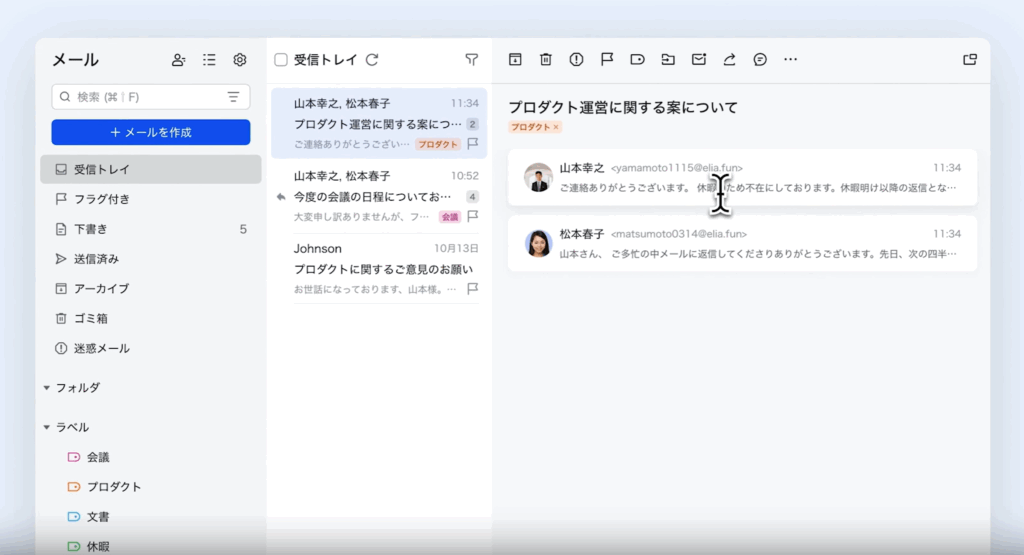Collapse the フォルダ section
The width and height of the screenshot is (1024, 555).
click(46, 388)
